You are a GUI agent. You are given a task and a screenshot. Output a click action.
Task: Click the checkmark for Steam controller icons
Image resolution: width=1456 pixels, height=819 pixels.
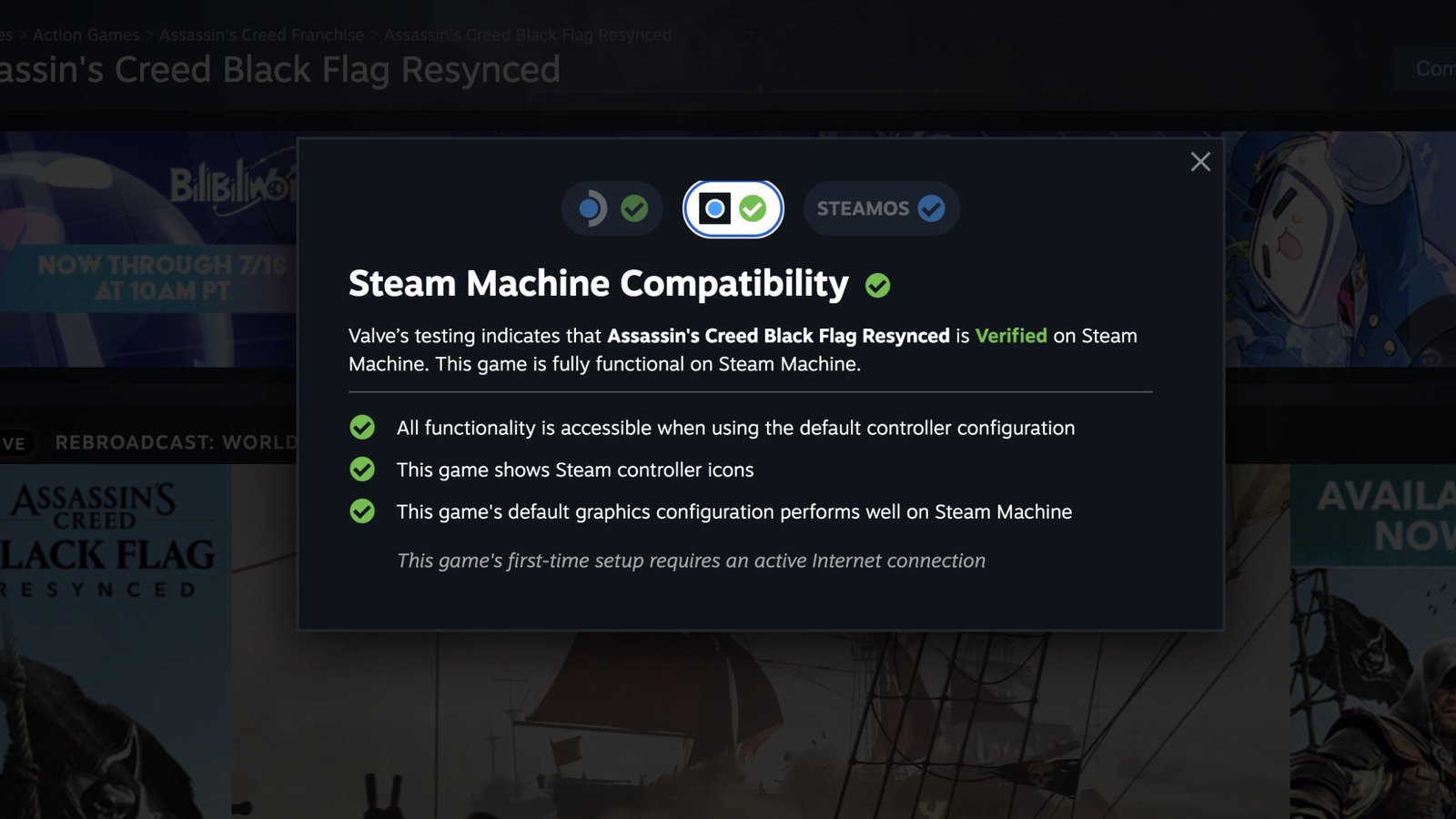click(362, 470)
